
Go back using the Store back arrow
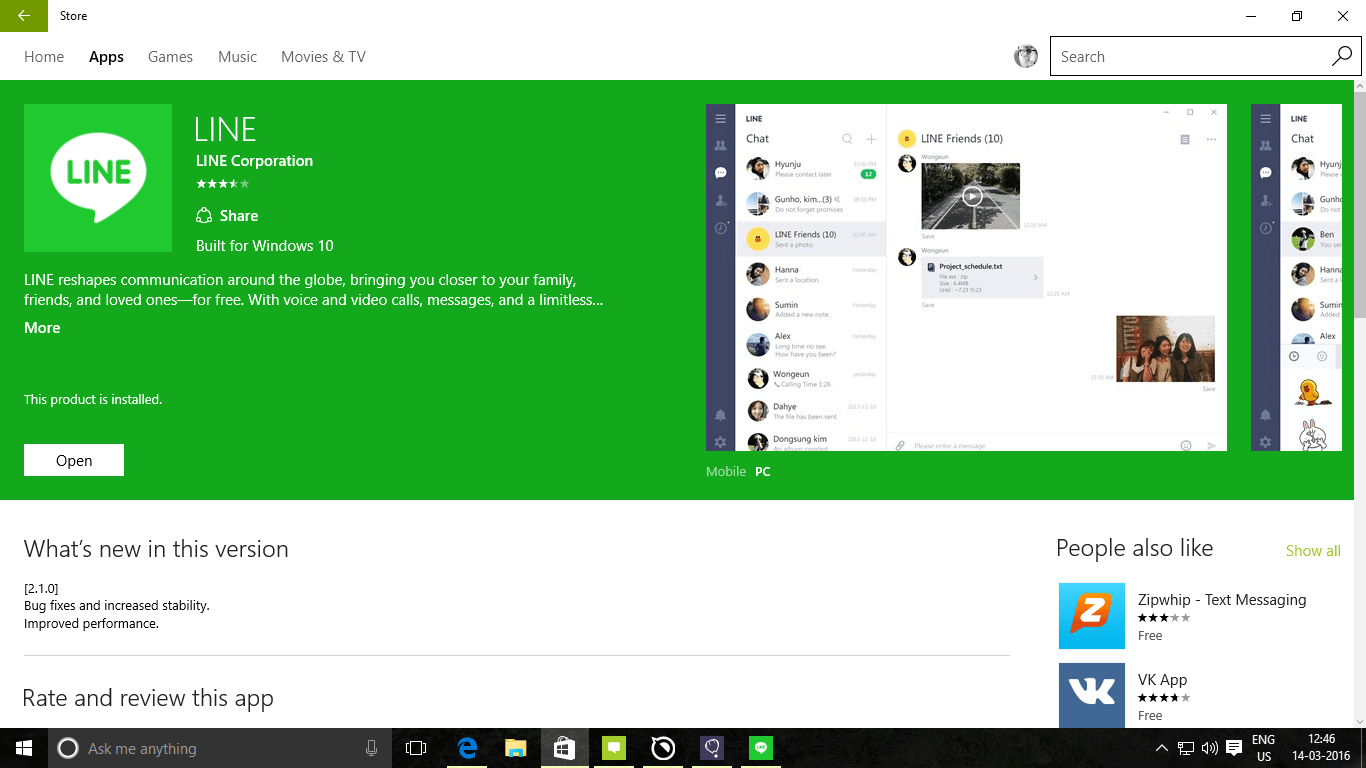24,16
